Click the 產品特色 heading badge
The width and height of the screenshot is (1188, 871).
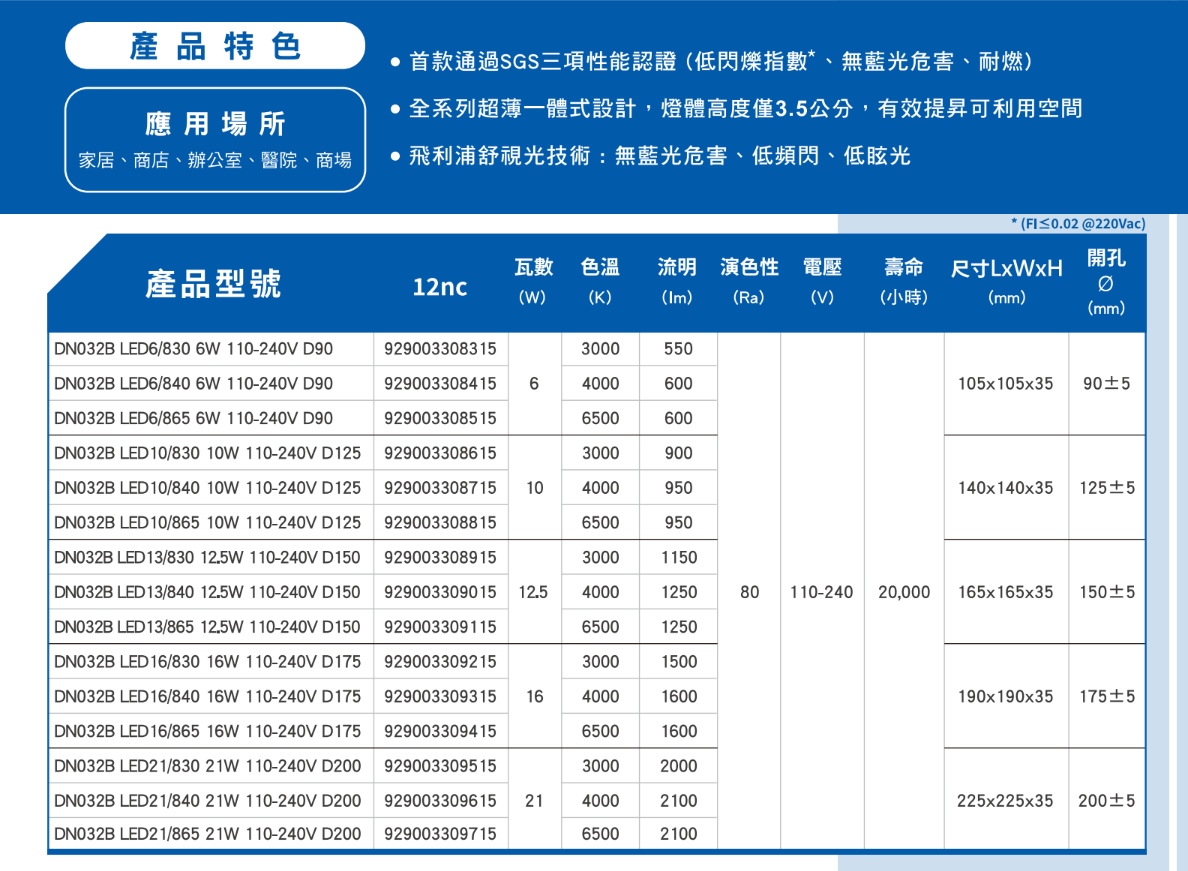coord(214,46)
